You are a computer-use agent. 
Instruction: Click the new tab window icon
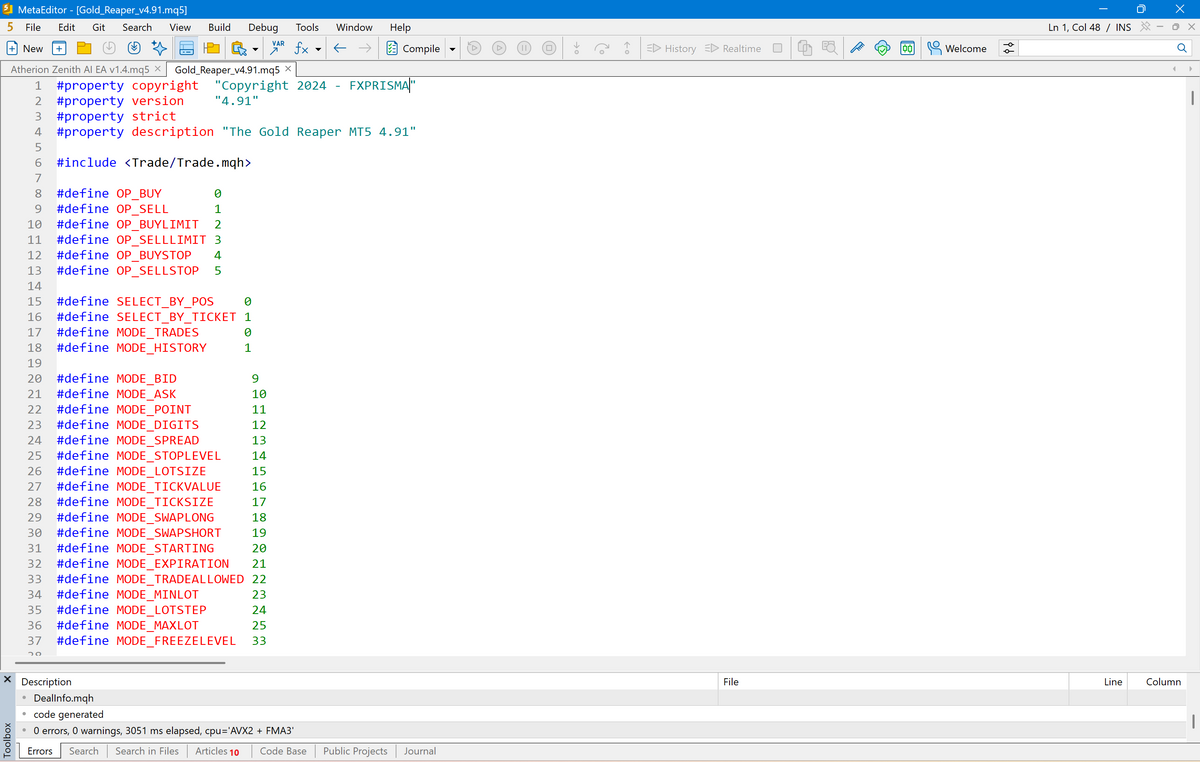click(59, 48)
